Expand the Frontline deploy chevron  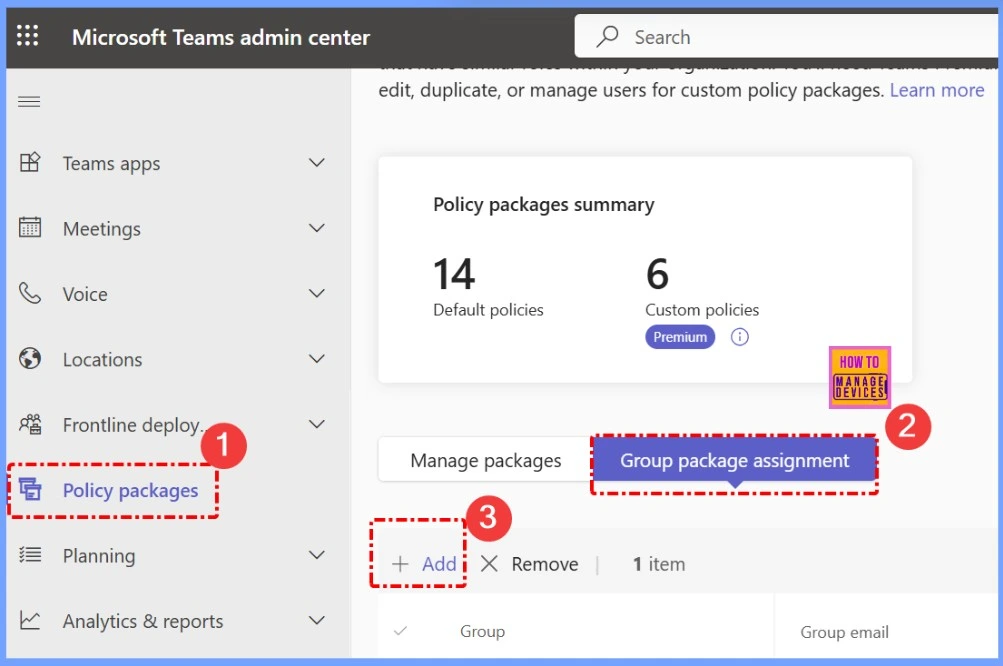point(317,424)
